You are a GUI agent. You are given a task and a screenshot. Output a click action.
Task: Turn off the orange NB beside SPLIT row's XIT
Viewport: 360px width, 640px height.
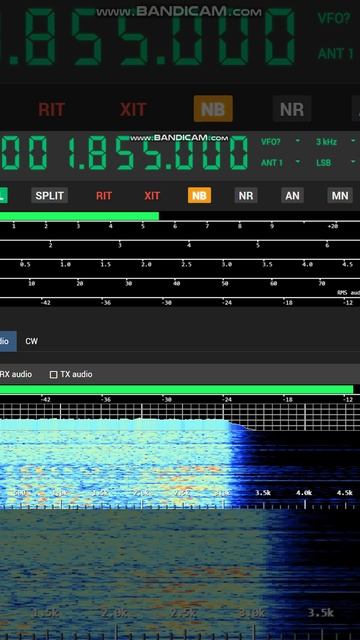(199, 196)
